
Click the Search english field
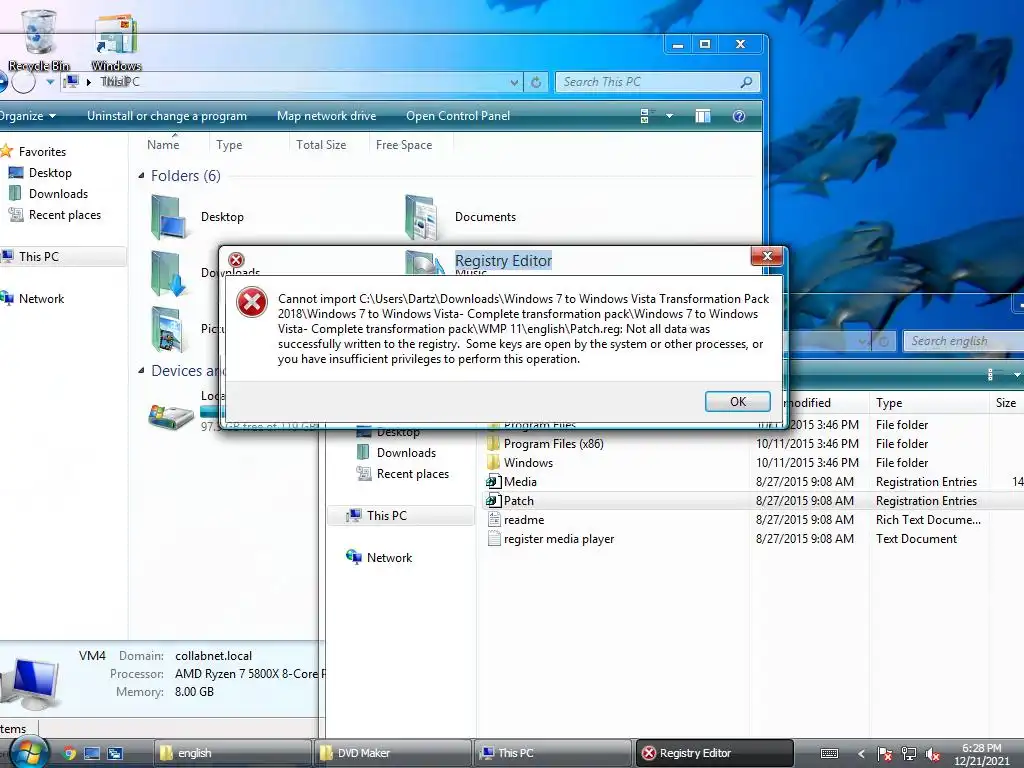pyautogui.click(x=963, y=341)
